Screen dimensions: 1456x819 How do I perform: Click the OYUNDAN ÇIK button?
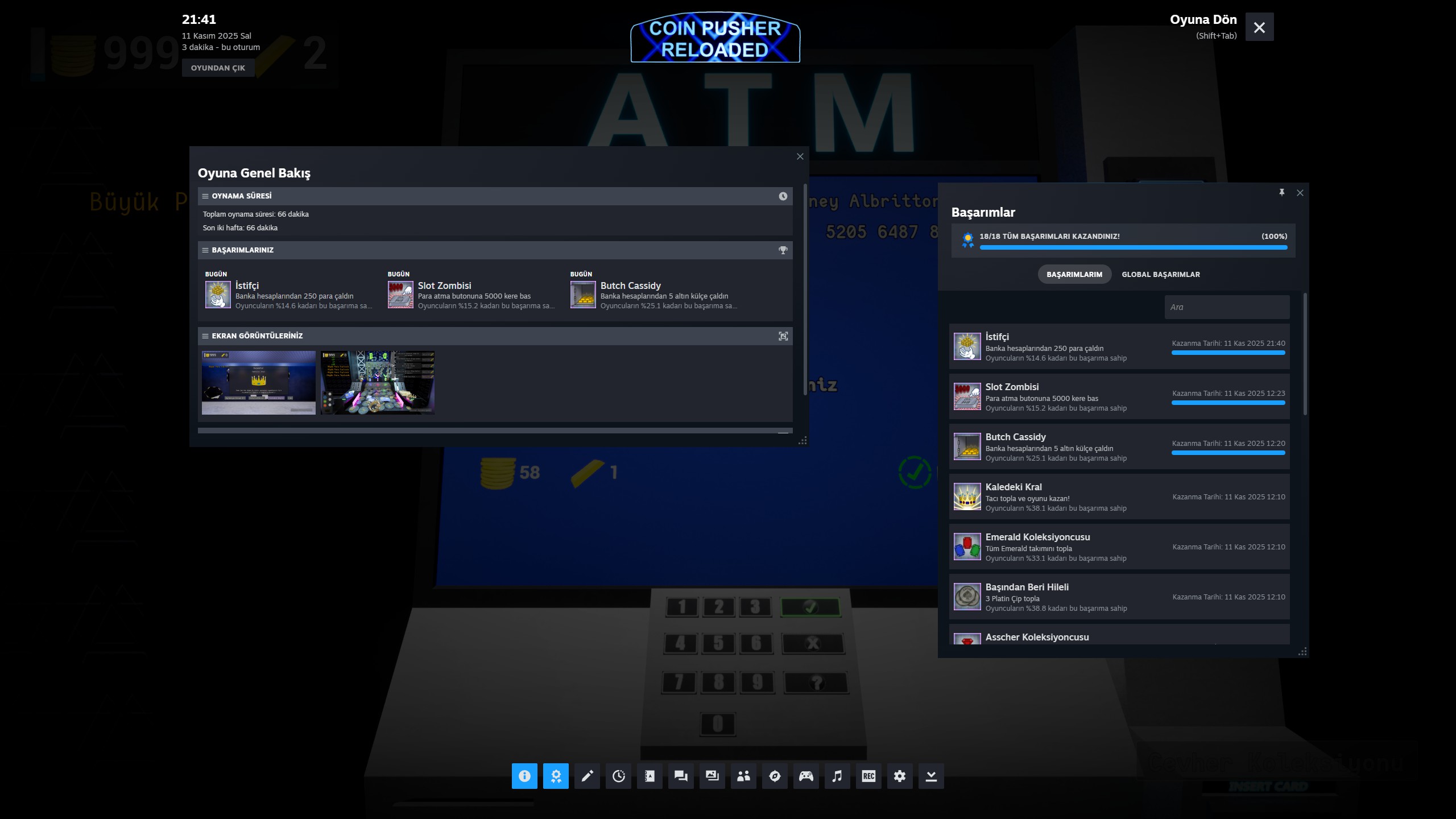click(218, 68)
